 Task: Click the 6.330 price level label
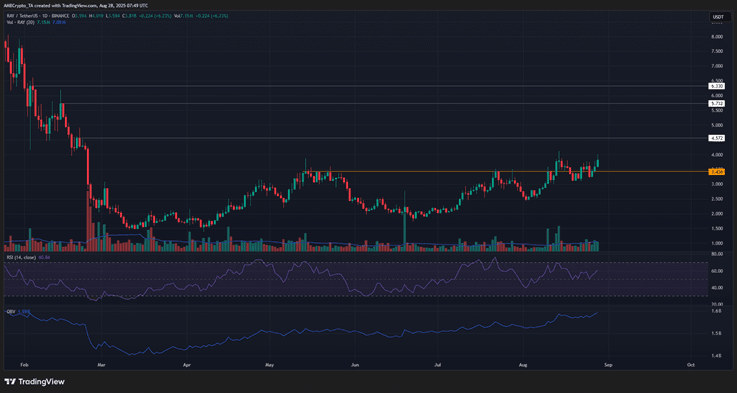(x=716, y=86)
